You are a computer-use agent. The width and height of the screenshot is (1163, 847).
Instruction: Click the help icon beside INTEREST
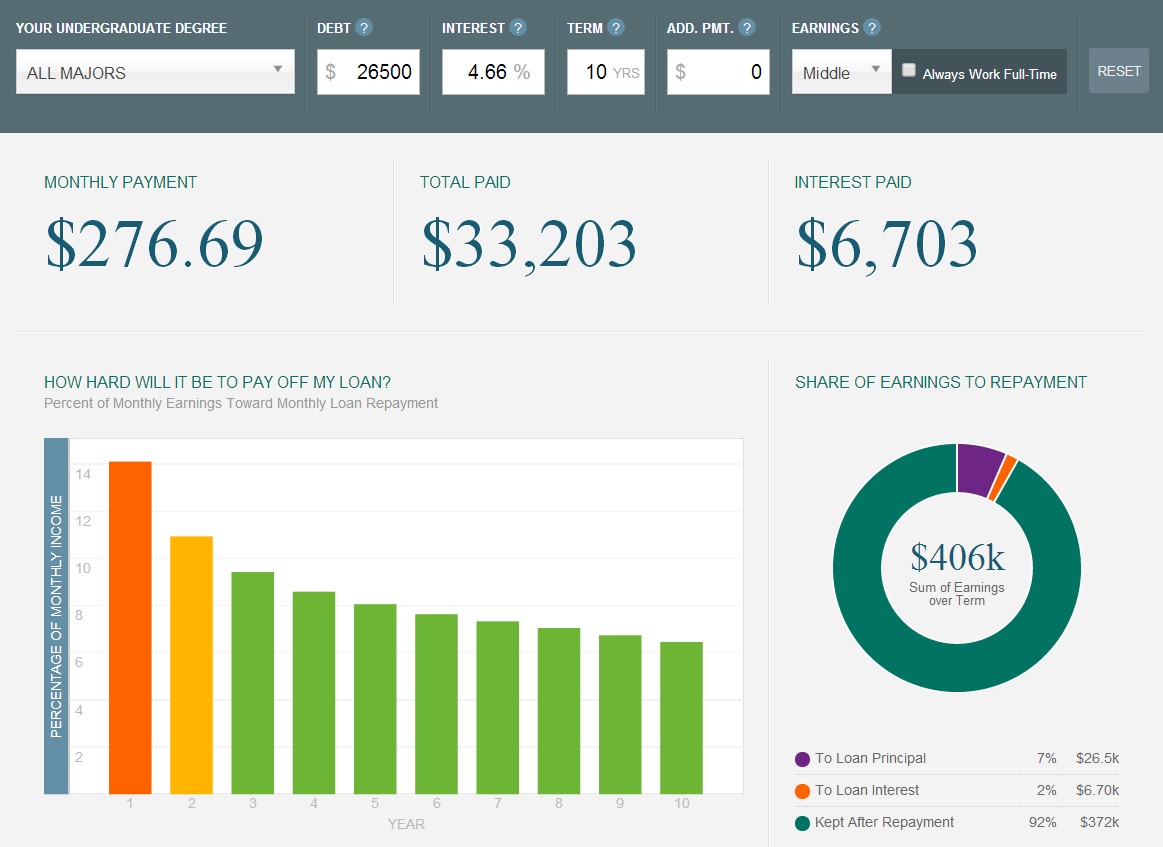click(x=518, y=28)
